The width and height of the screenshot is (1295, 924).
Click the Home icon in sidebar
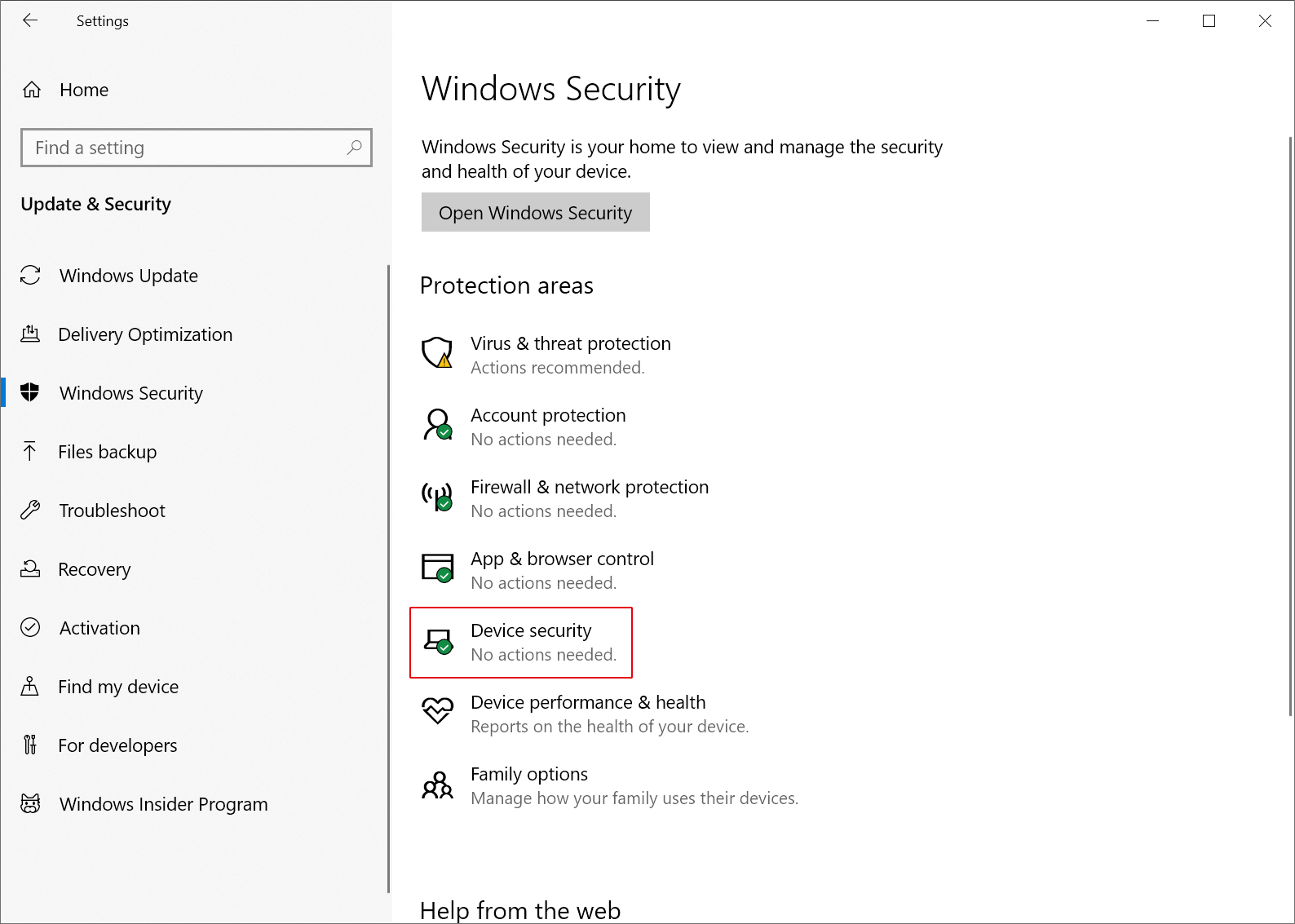pyautogui.click(x=32, y=90)
